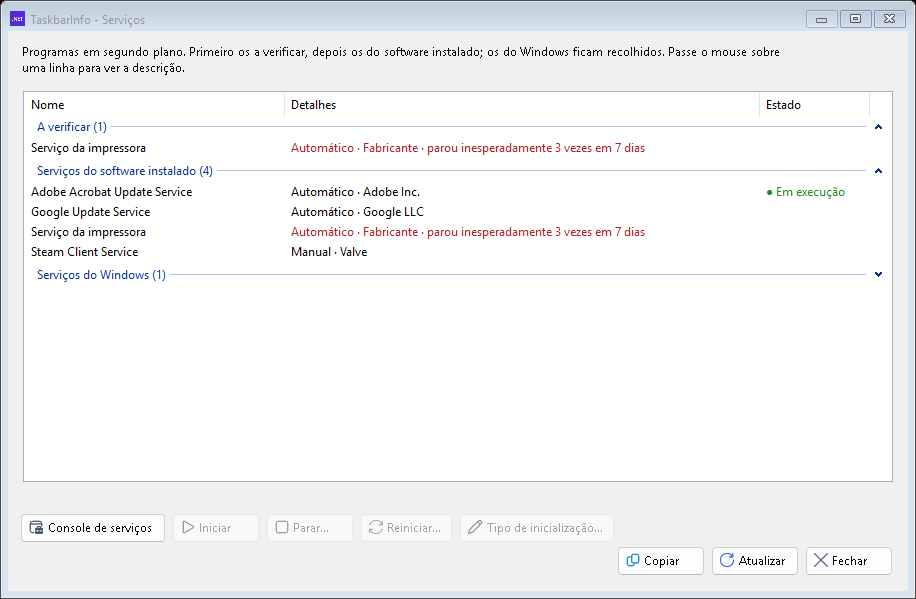The width and height of the screenshot is (916, 599).
Task: Click the Iniciar button
Action: 216,528
